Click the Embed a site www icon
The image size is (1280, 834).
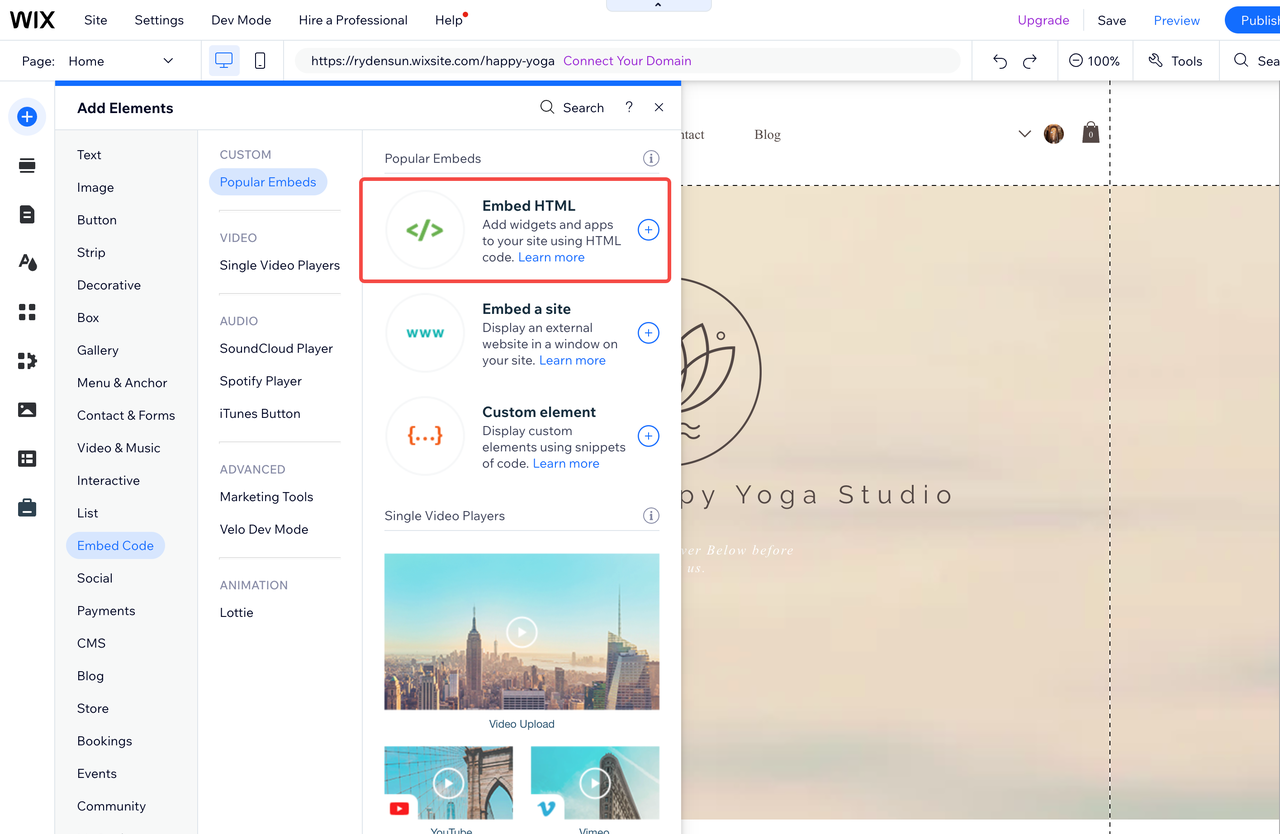coord(425,333)
